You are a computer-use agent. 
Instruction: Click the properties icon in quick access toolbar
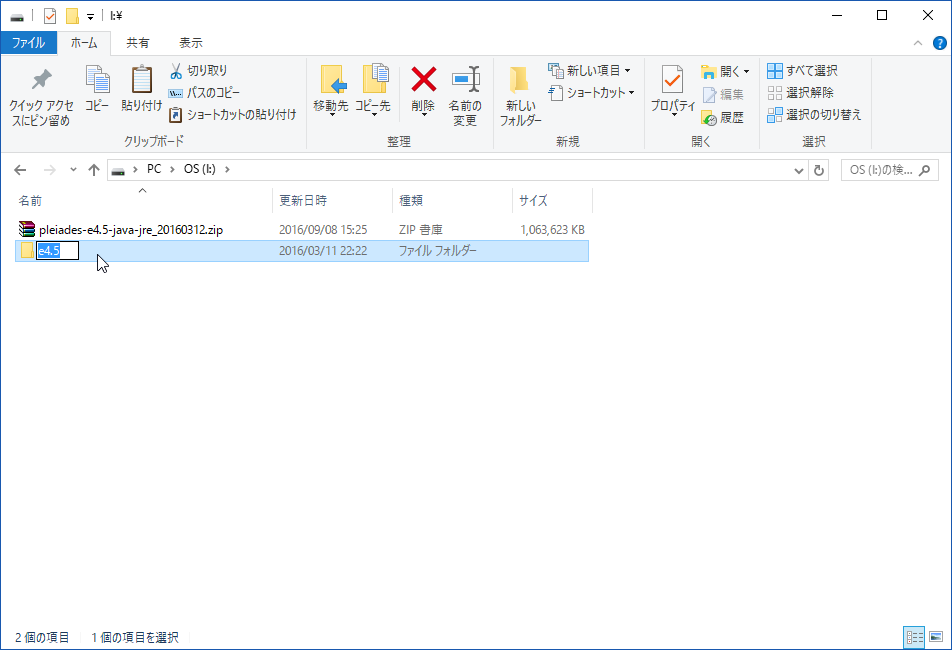50,16
